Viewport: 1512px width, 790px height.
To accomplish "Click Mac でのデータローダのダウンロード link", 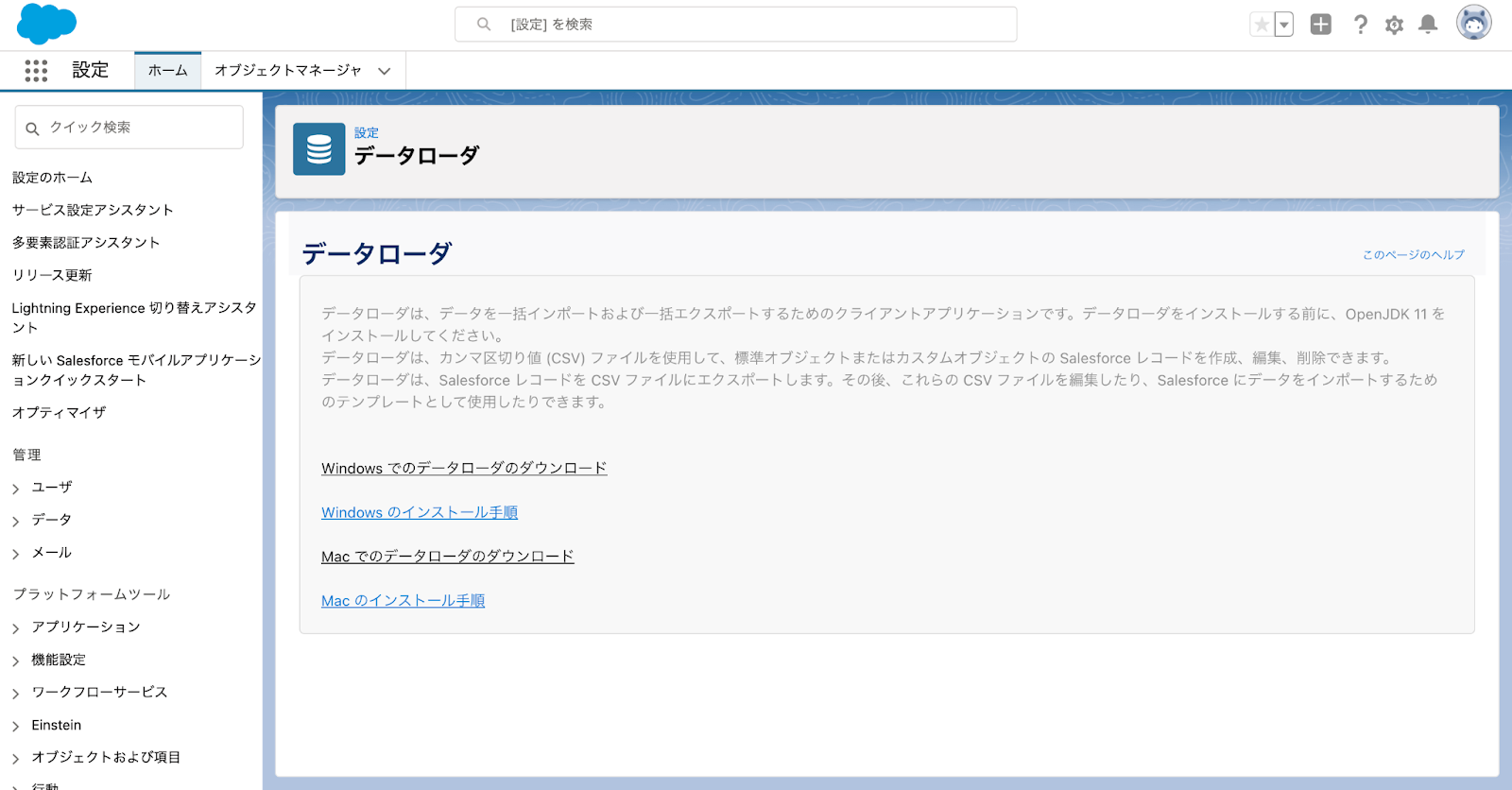I will tap(448, 557).
